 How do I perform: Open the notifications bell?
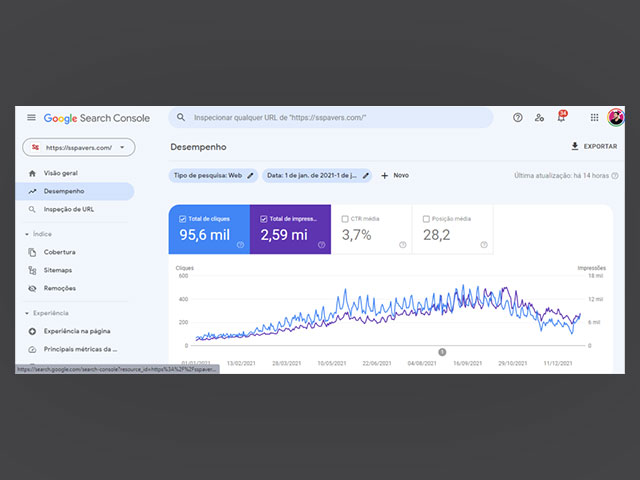tap(561, 118)
